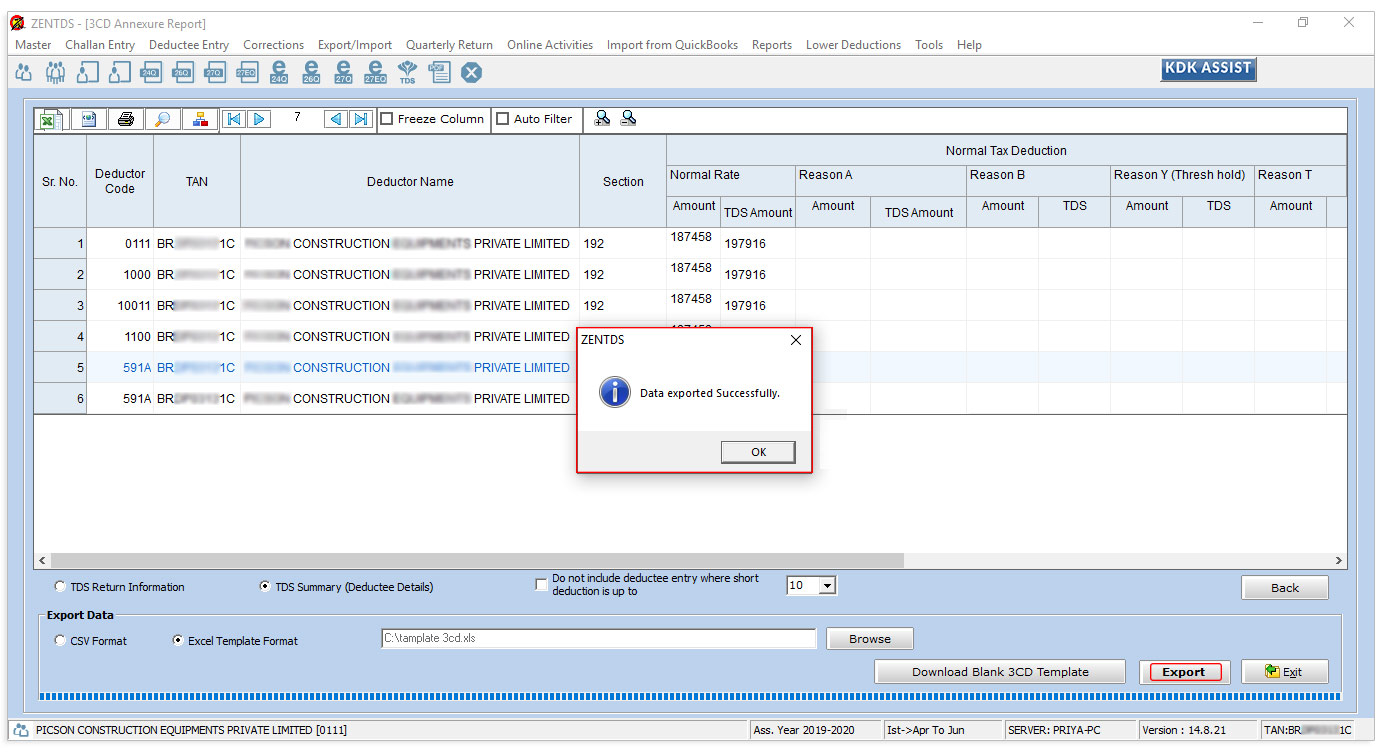
Task: Jump to the first record with the navigation arrow
Action: pos(234,119)
